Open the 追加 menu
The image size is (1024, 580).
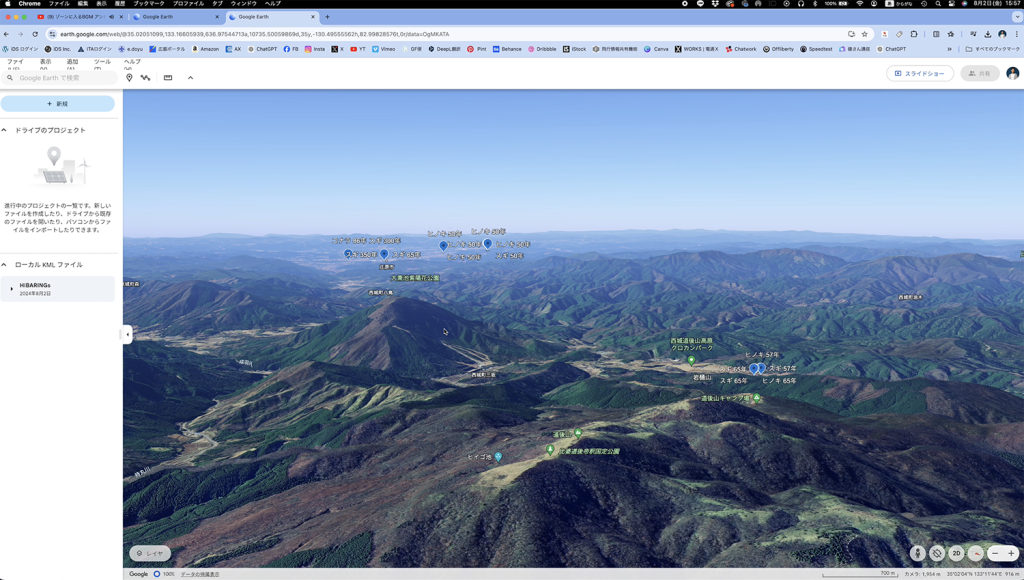coord(72,62)
